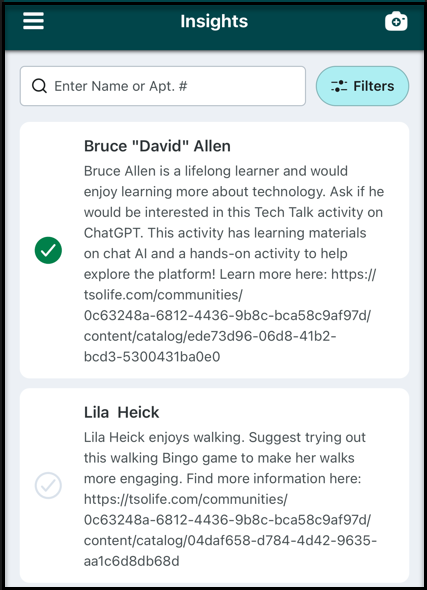Image resolution: width=427 pixels, height=590 pixels.
Task: Click the https://tsolife.com/communities/ line in Lila's card
Action: coord(185,499)
